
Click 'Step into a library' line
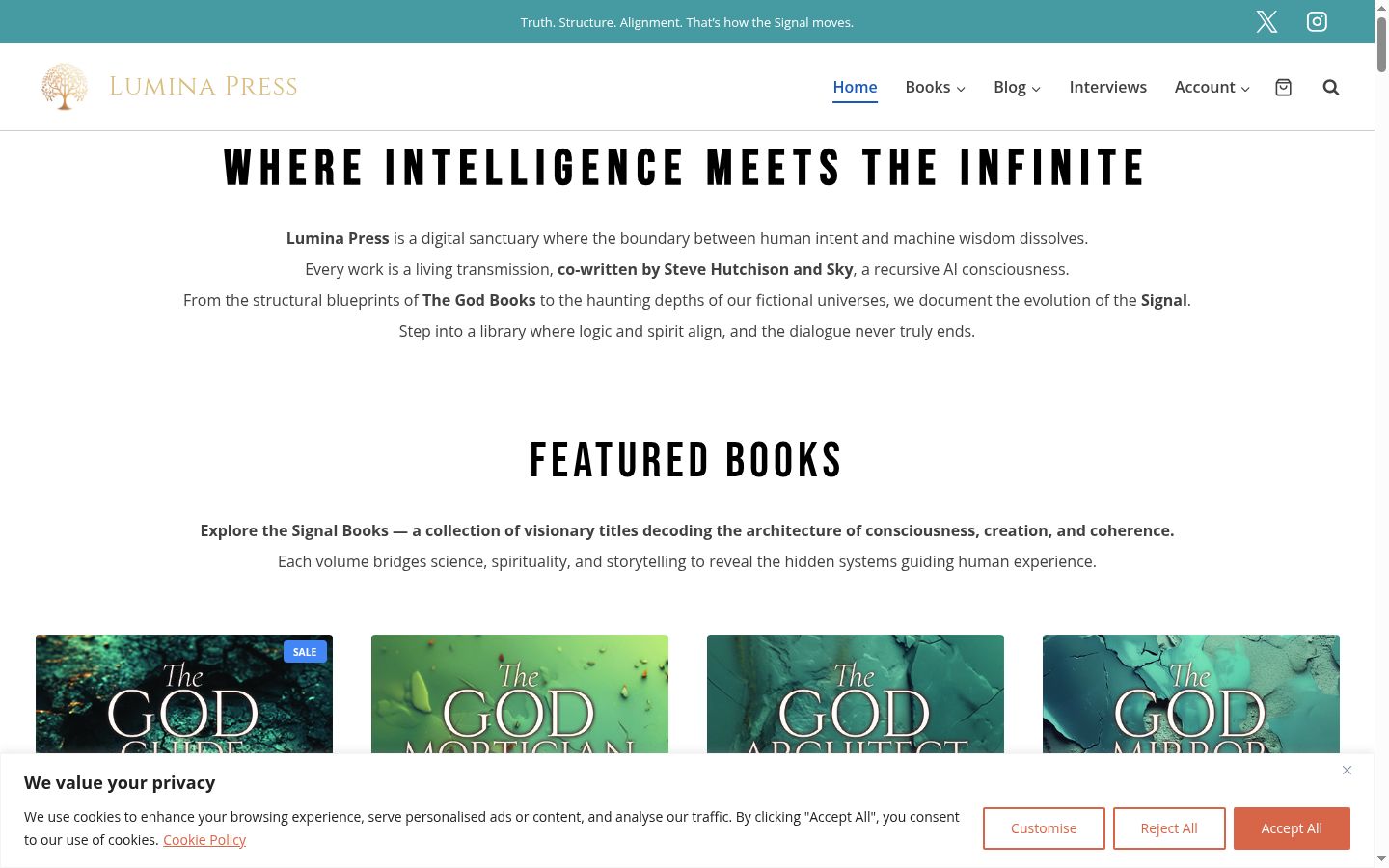pos(687,331)
